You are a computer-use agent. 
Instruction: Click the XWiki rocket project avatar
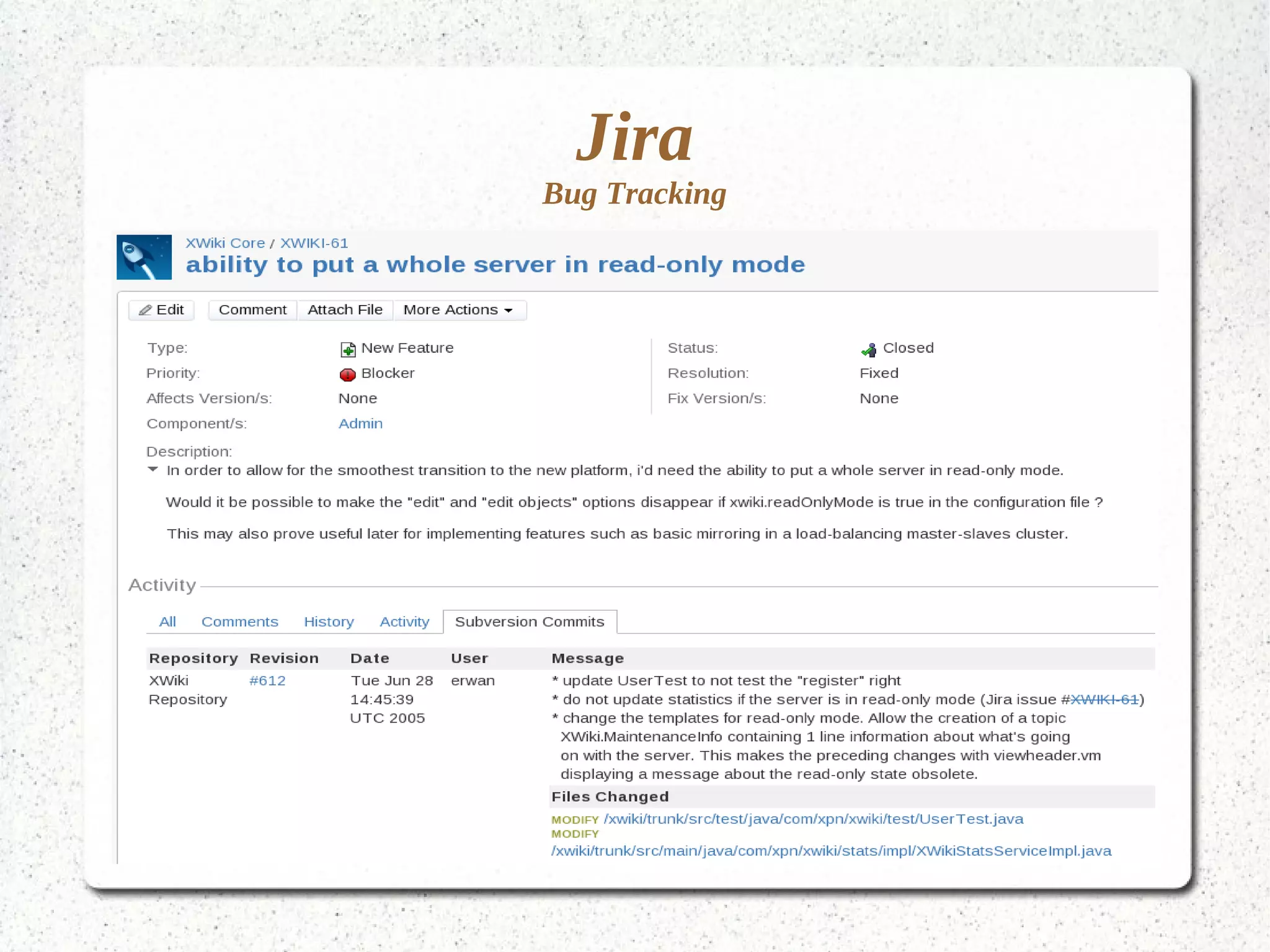point(144,257)
